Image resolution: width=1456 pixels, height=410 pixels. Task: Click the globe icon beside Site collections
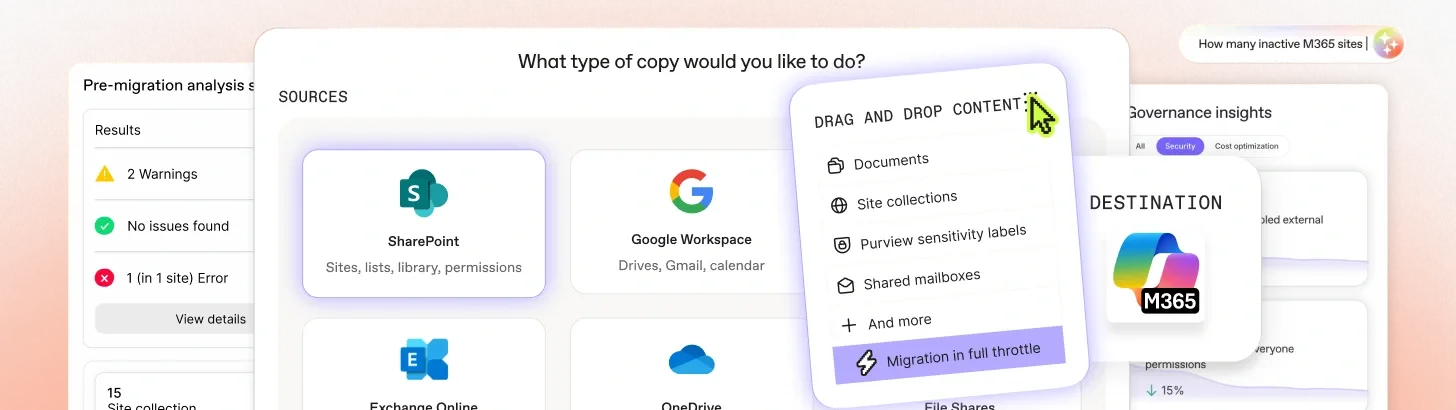point(840,206)
